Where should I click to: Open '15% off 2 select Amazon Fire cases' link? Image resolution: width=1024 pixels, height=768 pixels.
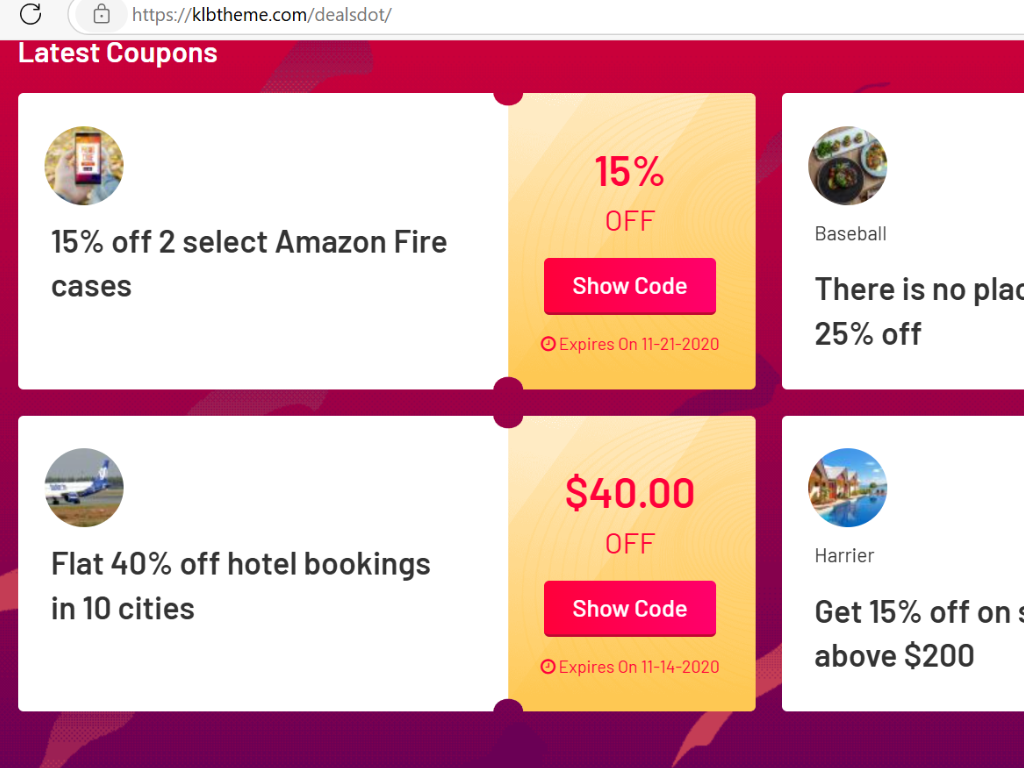pyautogui.click(x=249, y=264)
